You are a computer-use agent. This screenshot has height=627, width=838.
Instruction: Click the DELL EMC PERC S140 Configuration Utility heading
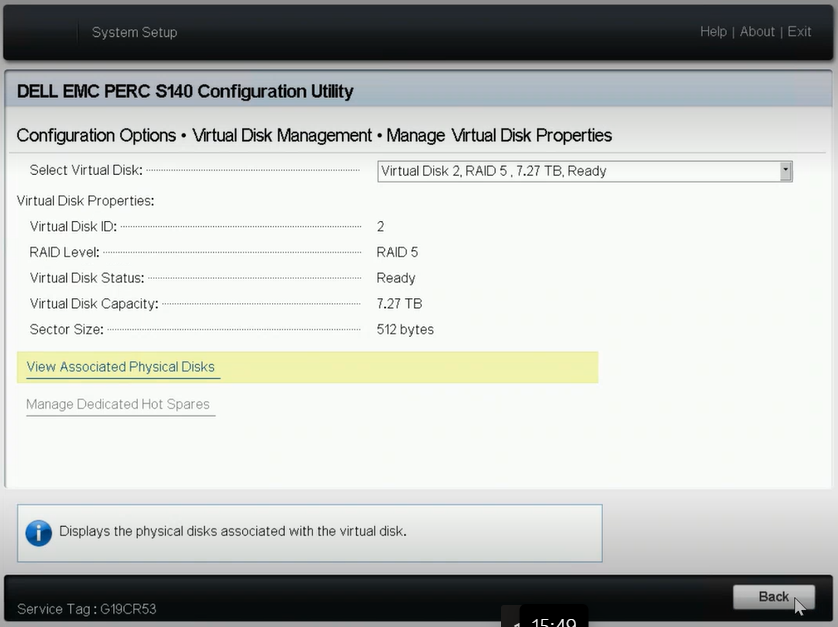point(185,91)
